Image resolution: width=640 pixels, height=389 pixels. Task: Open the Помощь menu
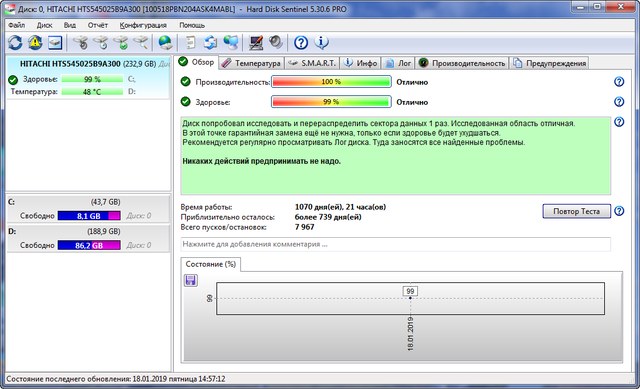click(x=192, y=25)
